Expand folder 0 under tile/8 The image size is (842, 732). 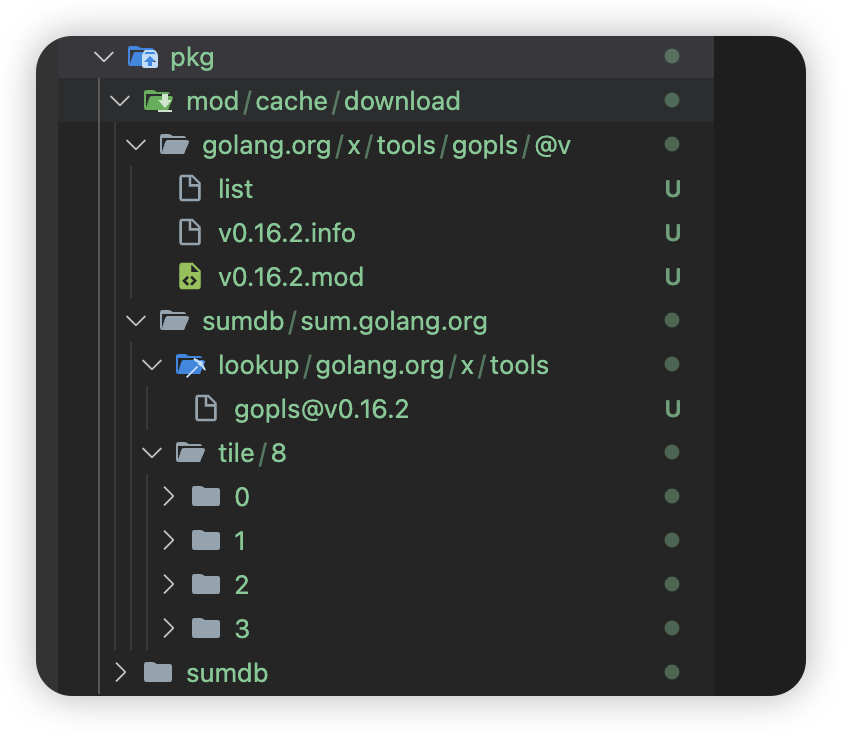click(168, 497)
